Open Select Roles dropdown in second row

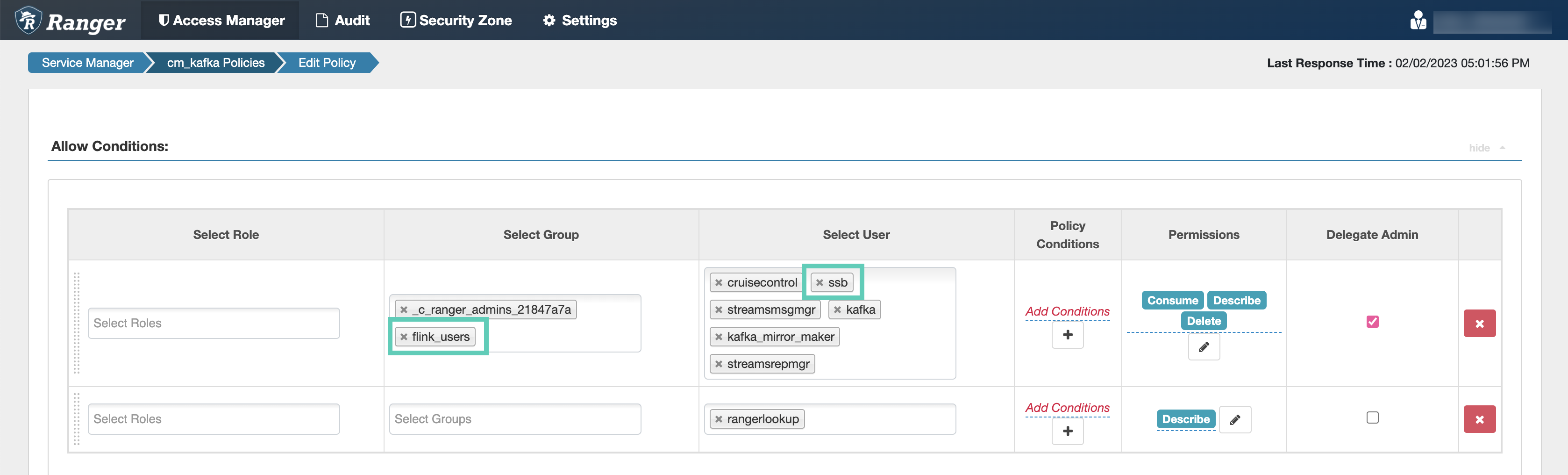click(214, 419)
